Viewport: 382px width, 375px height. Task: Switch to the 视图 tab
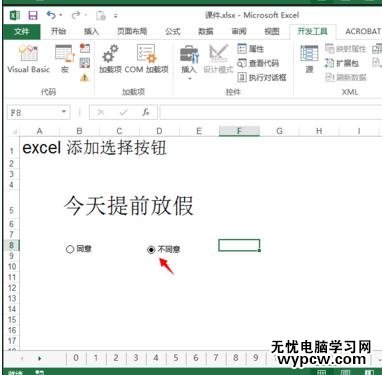[272, 32]
